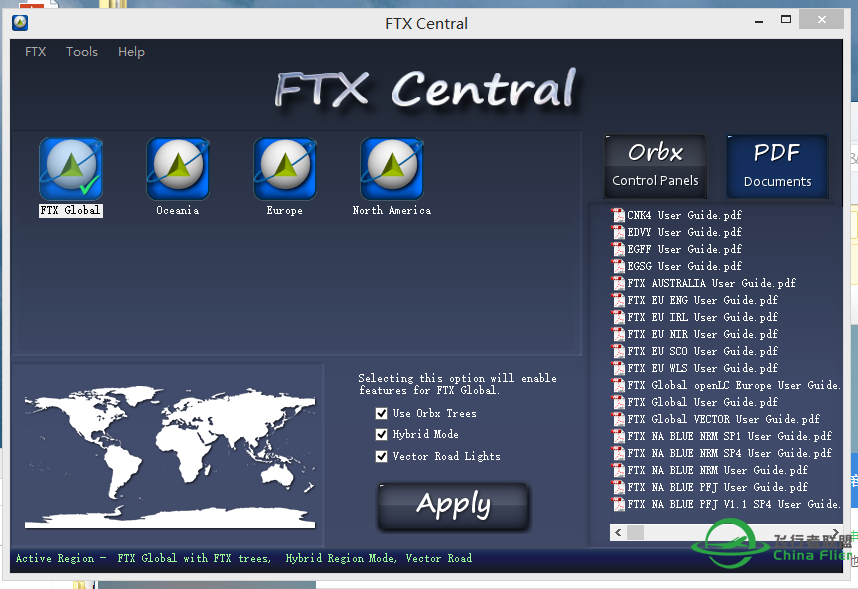Open the PDF Documents panel

(777, 165)
